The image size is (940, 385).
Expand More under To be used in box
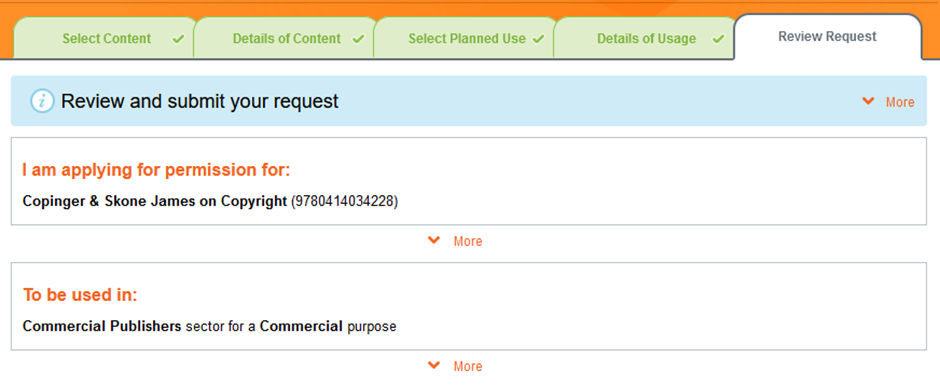click(x=455, y=366)
